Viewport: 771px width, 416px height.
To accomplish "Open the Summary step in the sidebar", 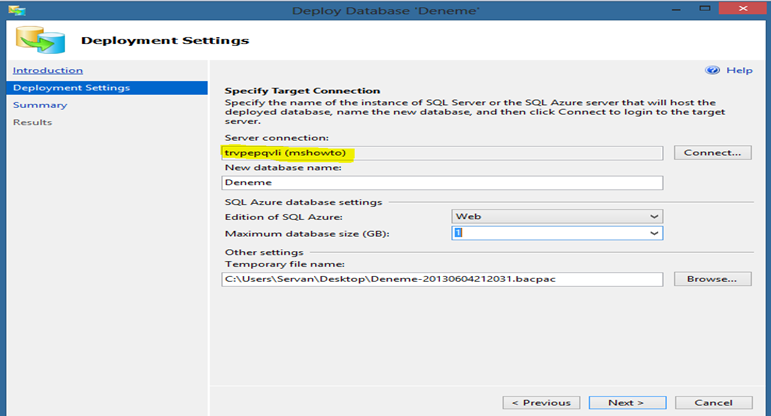I will pos(40,105).
